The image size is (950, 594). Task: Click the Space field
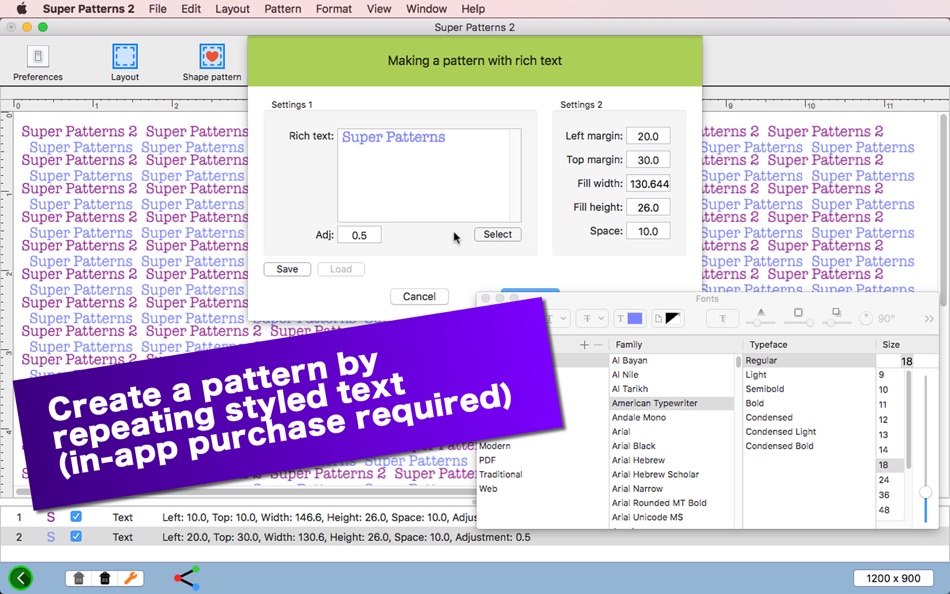coord(648,230)
